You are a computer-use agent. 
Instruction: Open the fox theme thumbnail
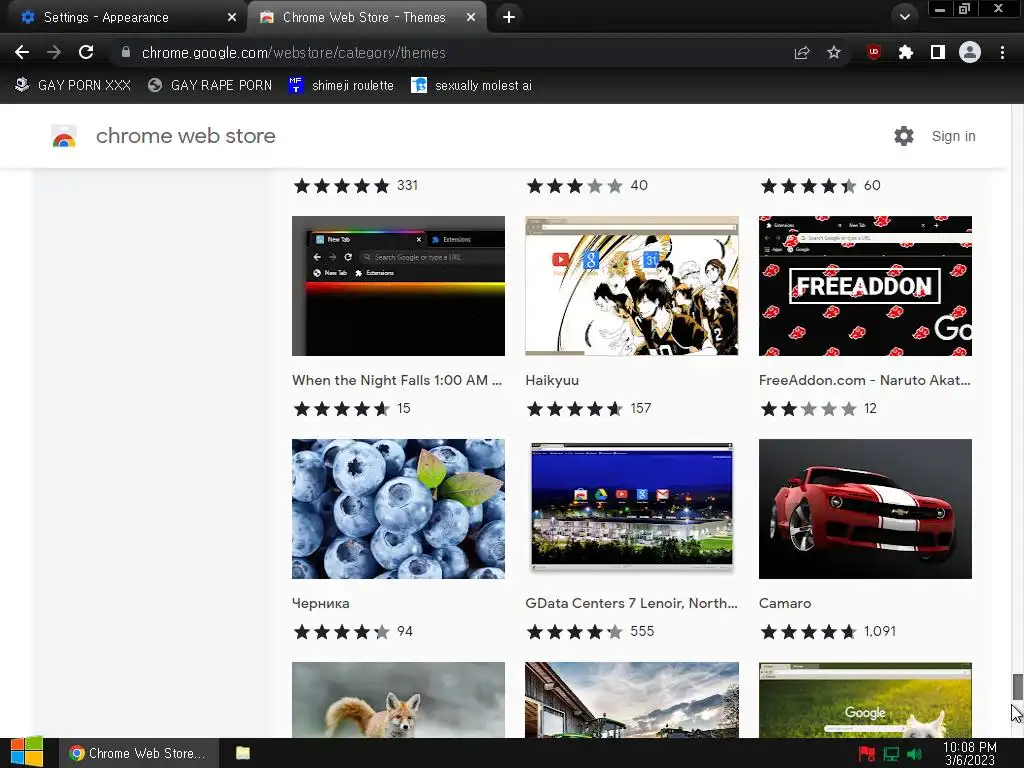pos(398,700)
